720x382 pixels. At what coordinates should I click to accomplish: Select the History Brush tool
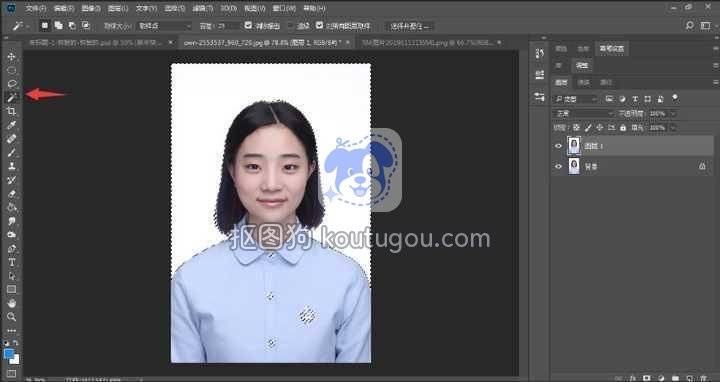pos(11,180)
